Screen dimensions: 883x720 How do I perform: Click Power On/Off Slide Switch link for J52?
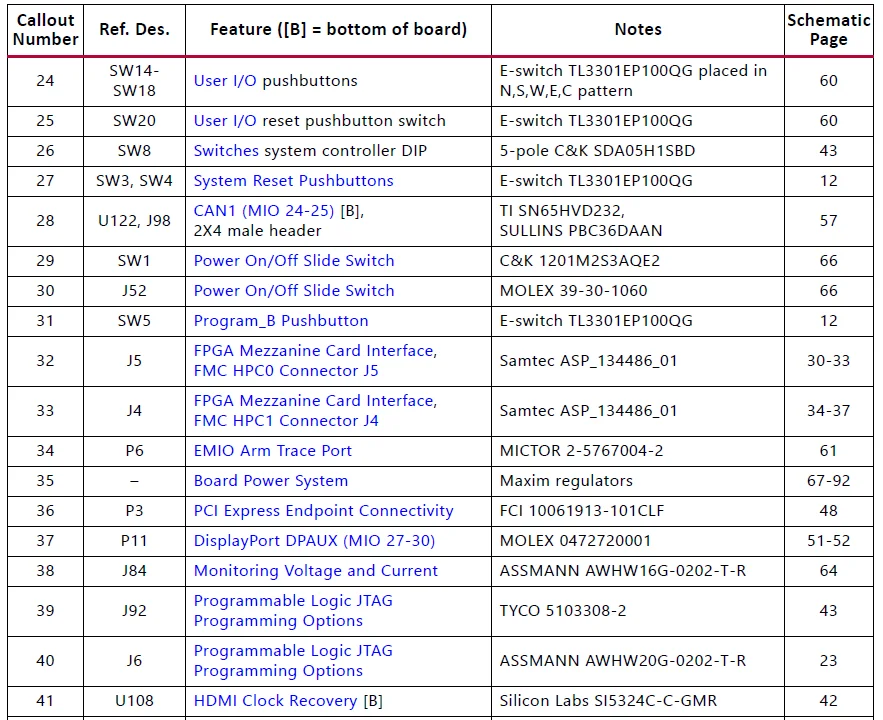coord(293,291)
